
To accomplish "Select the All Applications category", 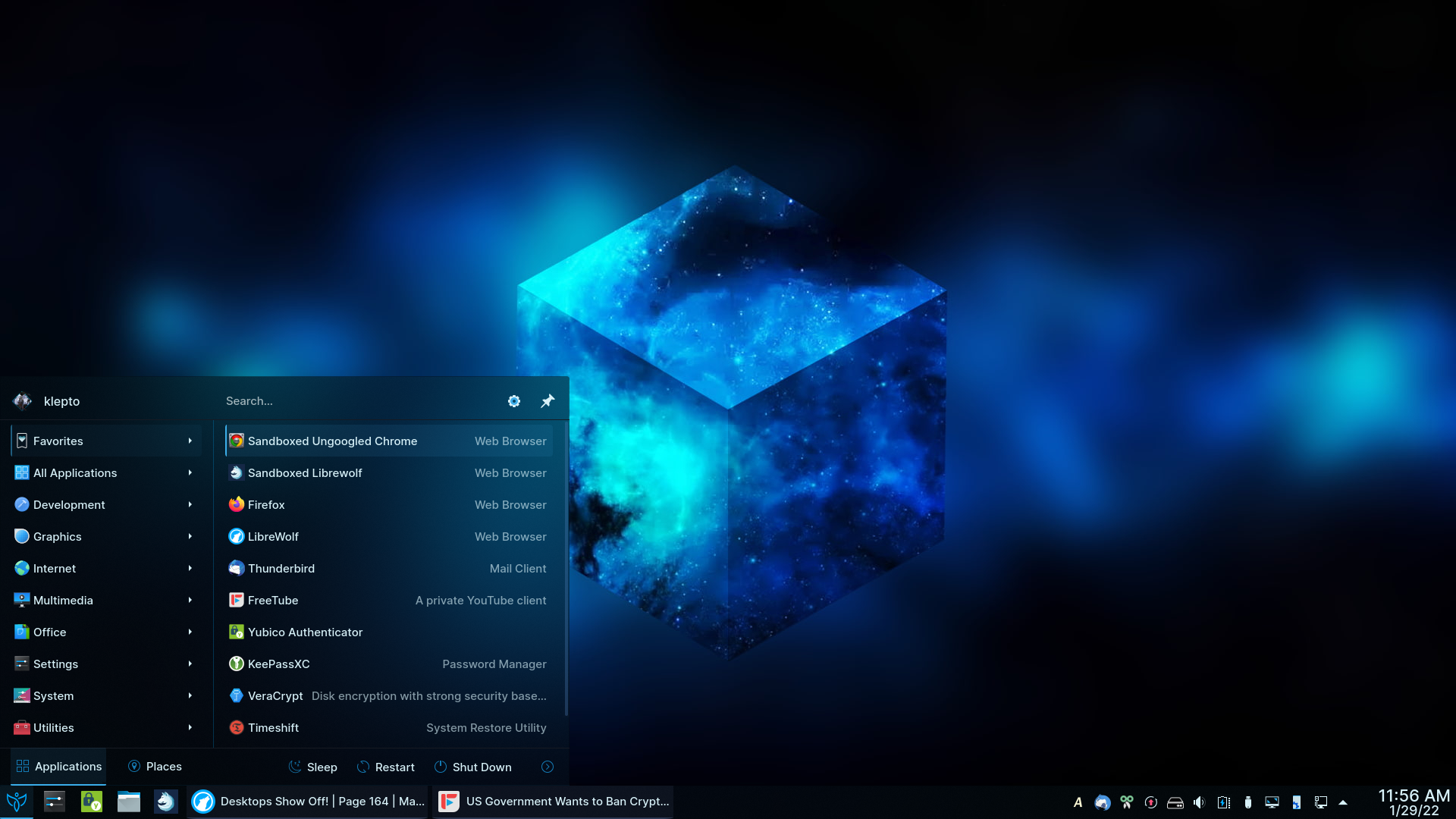I will click(x=75, y=472).
